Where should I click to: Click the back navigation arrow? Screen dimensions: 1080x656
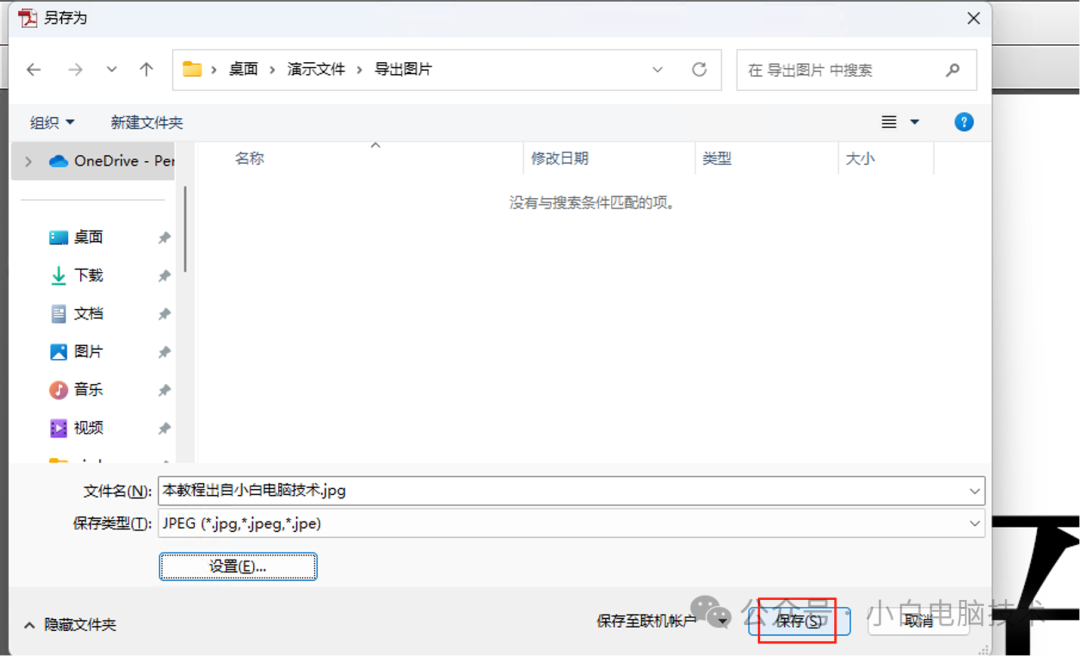pyautogui.click(x=33, y=69)
